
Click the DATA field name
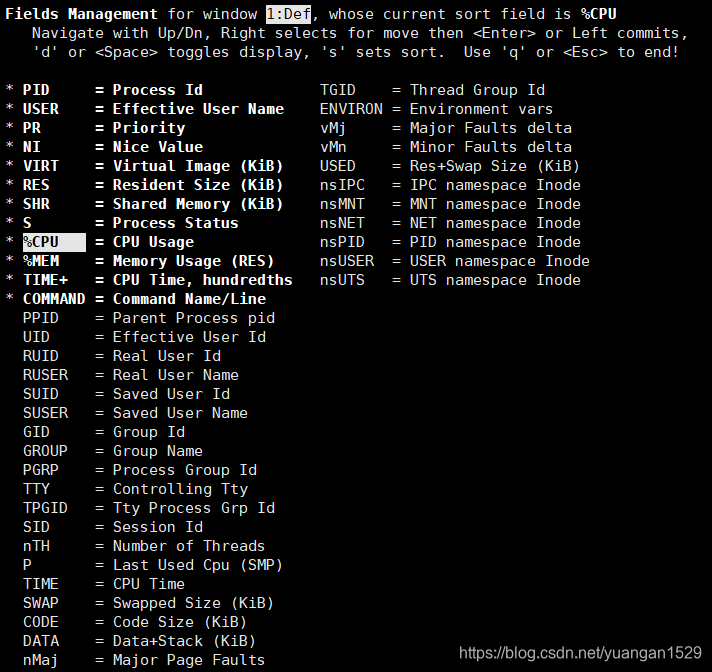[41, 641]
